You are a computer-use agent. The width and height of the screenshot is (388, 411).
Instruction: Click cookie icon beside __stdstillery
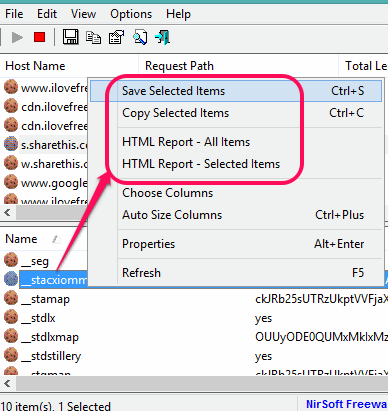(11, 355)
